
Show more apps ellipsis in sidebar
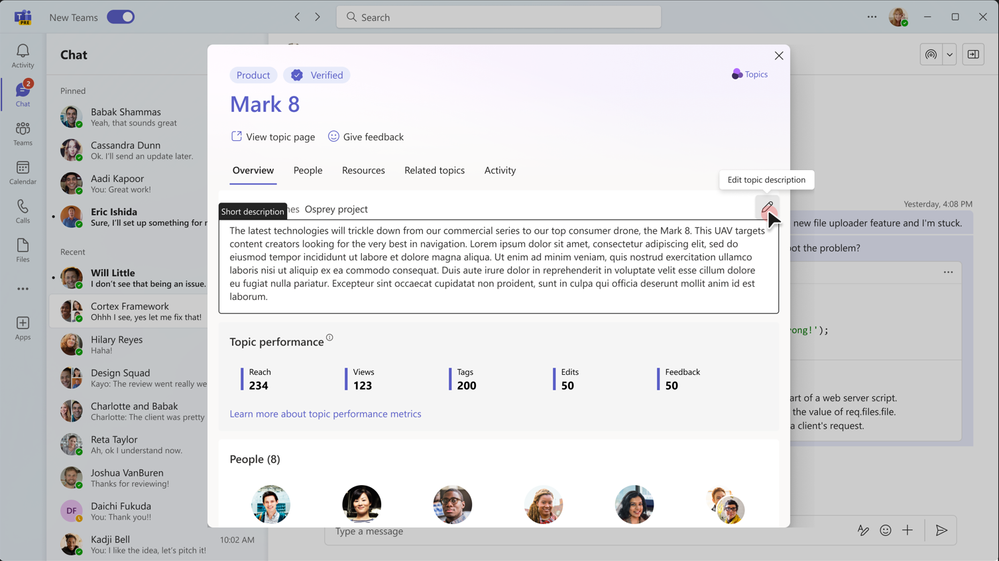click(x=22, y=288)
